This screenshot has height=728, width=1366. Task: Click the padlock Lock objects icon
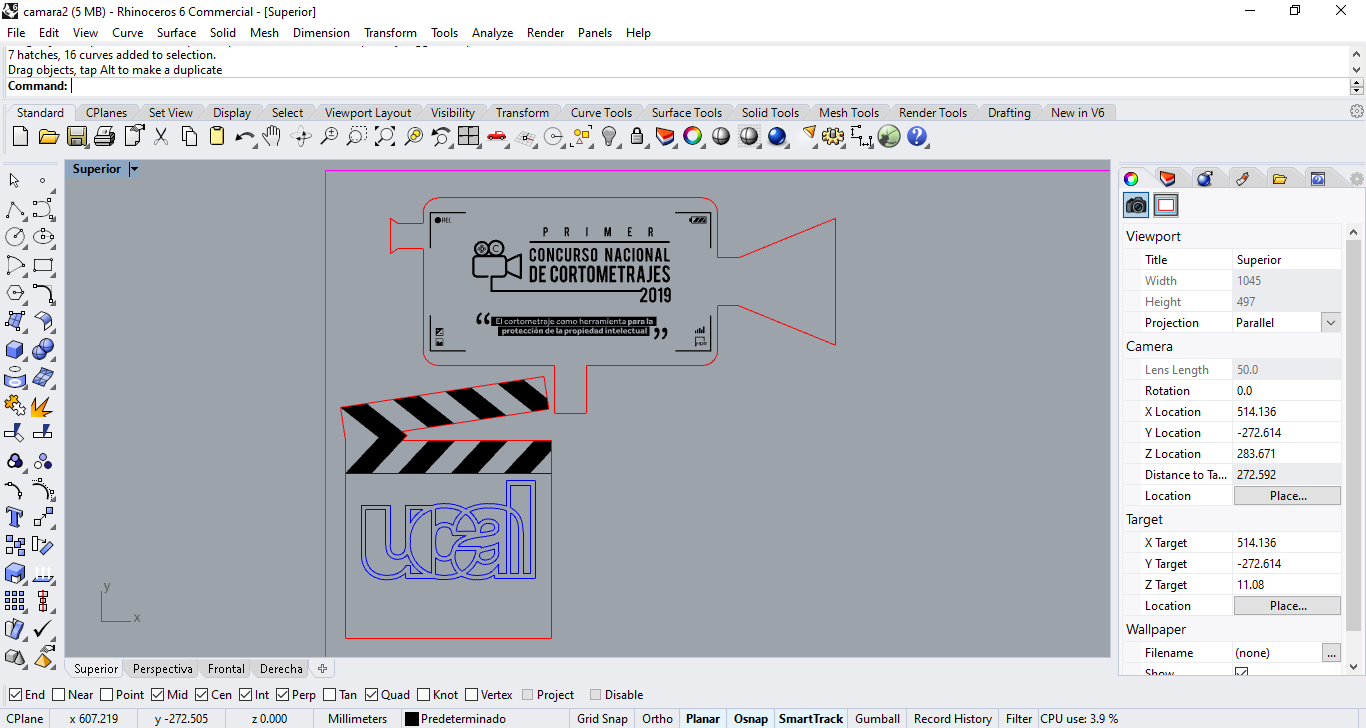pos(637,136)
